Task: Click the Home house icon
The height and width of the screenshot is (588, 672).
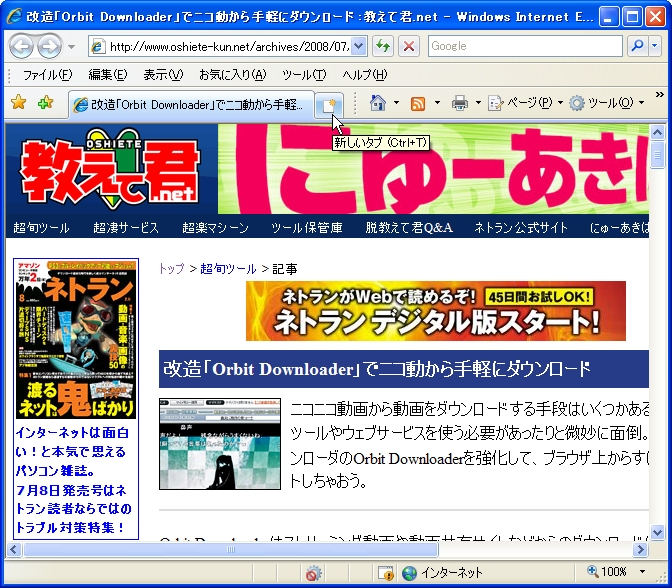Action: [x=378, y=103]
